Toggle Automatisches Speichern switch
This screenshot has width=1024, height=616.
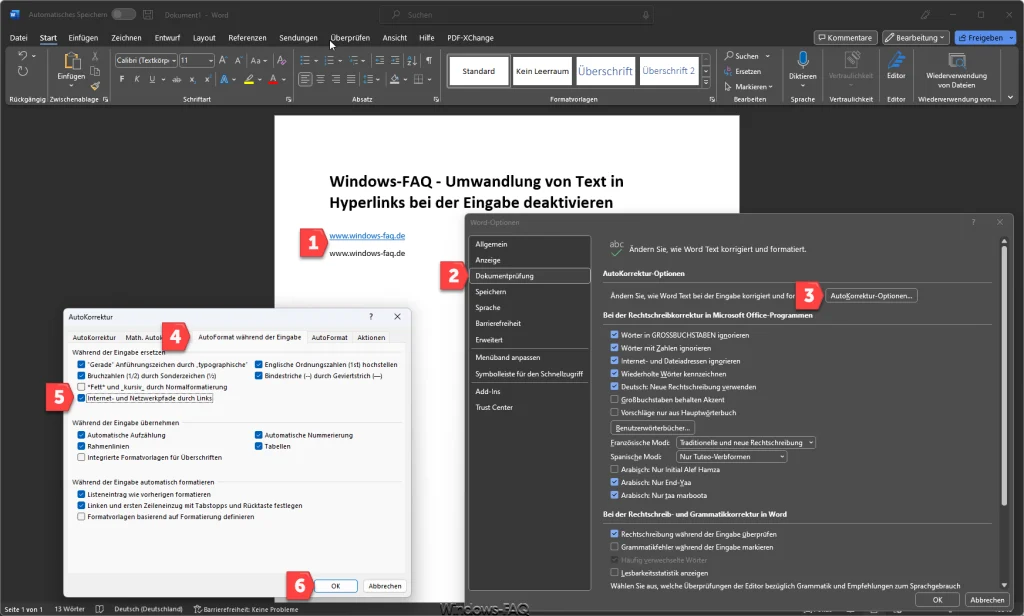[123, 14]
